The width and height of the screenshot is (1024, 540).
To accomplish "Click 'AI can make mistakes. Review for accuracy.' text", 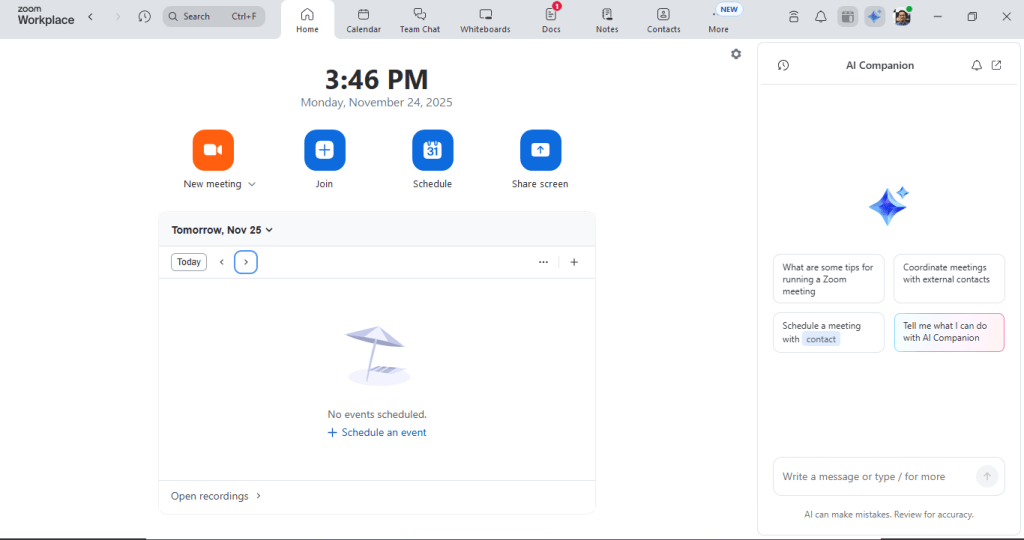I will (889, 515).
